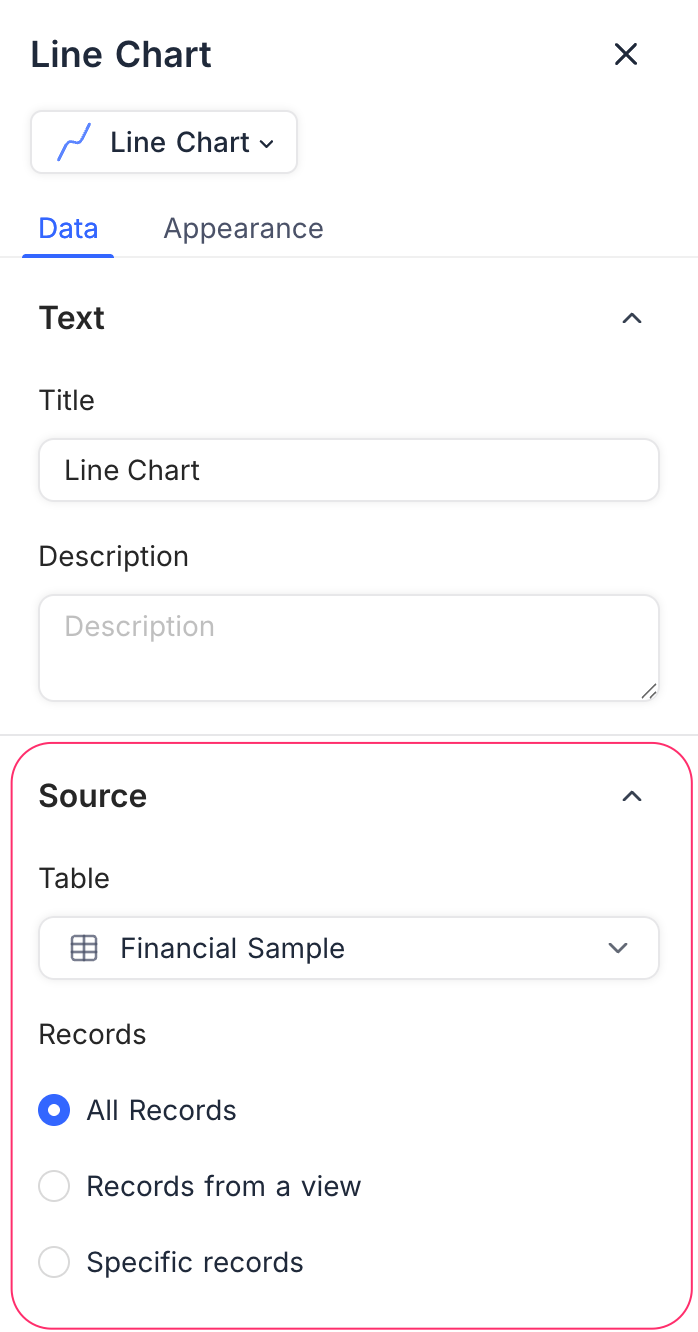Open the chart type picker showing Line Chart
This screenshot has height=1332, width=698.
163,142
